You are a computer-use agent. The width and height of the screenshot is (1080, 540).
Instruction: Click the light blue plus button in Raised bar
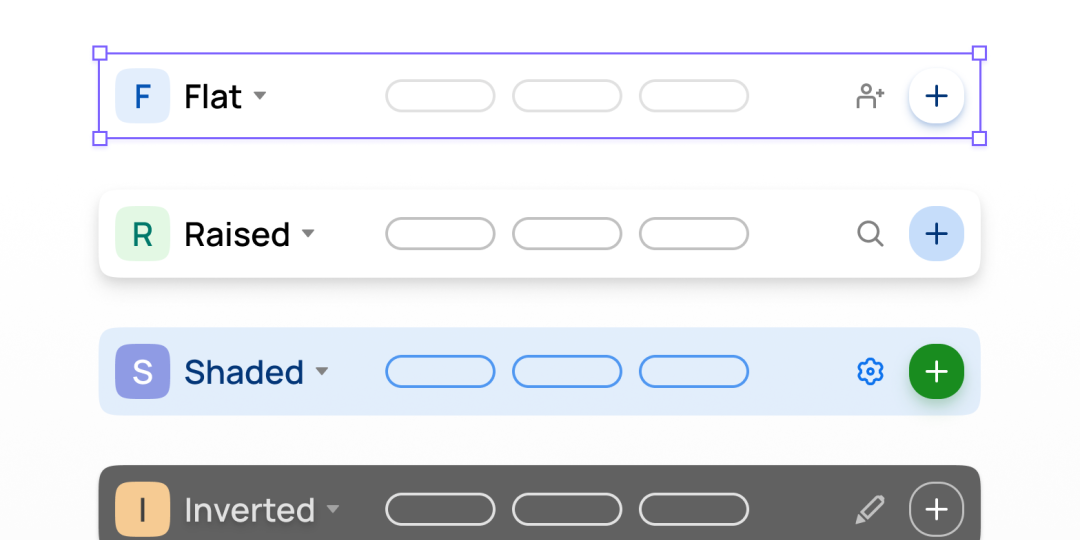936,233
